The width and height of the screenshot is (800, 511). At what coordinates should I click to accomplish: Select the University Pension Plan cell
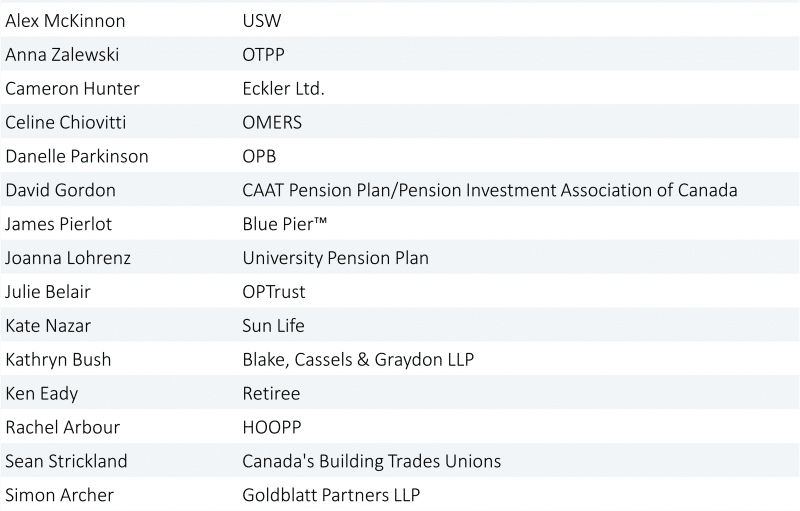click(x=335, y=258)
